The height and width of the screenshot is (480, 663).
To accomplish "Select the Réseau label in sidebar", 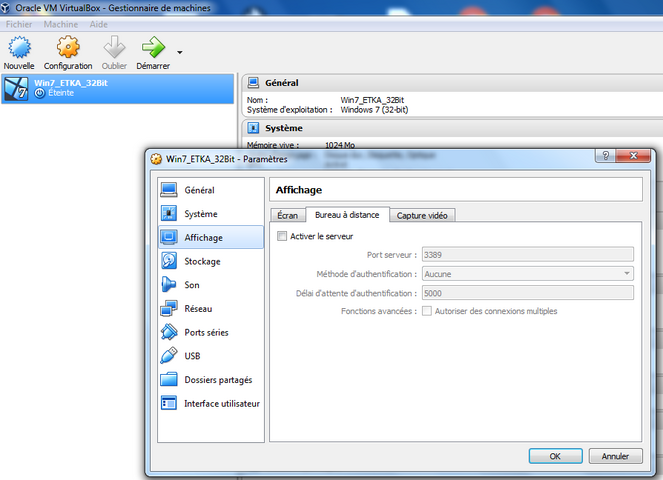I will [x=198, y=309].
